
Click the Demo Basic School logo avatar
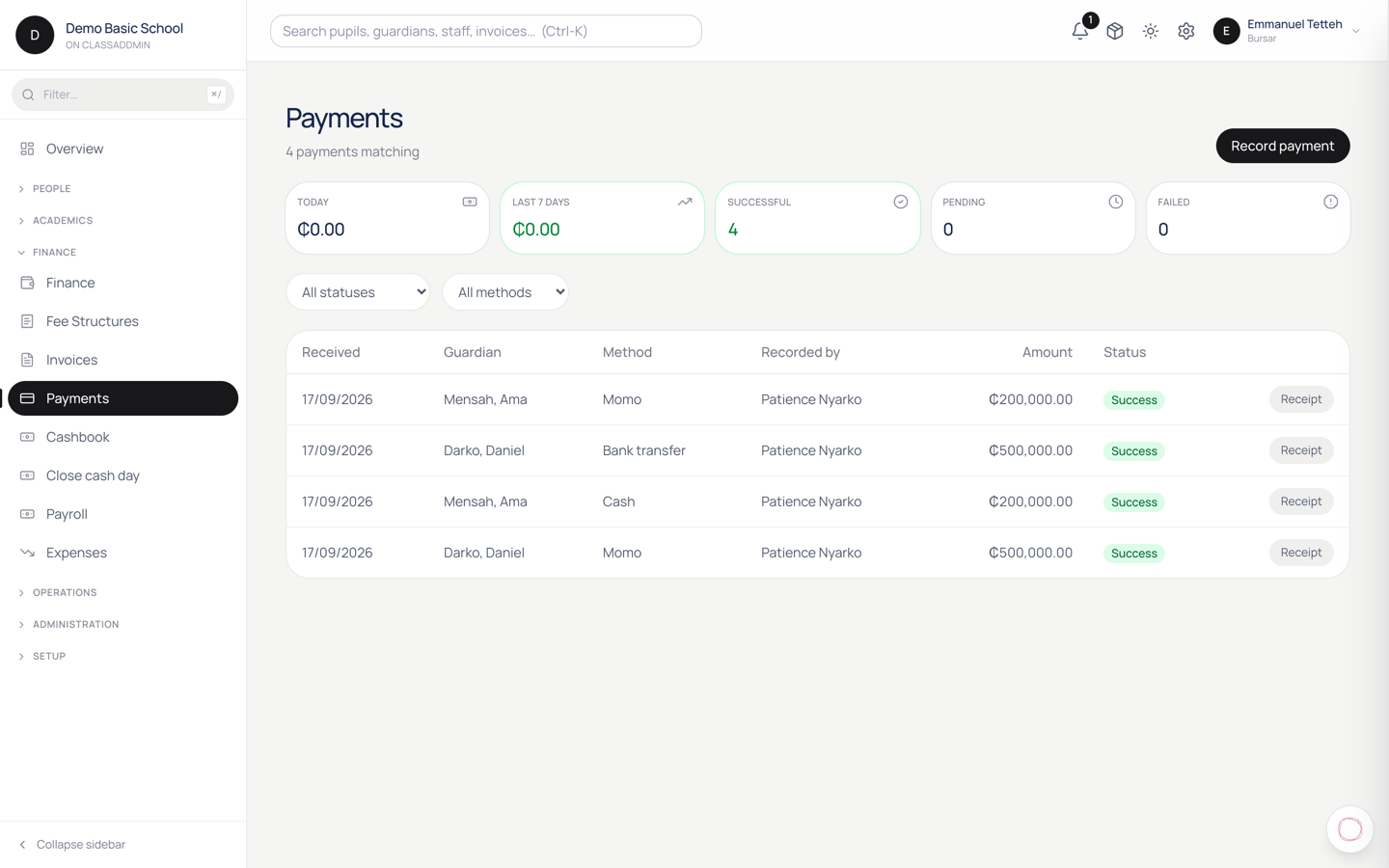click(35, 35)
